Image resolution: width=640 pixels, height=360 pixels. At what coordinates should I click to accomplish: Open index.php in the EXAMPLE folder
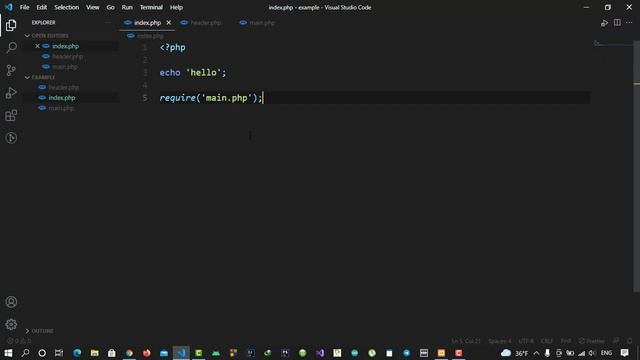click(x=62, y=98)
